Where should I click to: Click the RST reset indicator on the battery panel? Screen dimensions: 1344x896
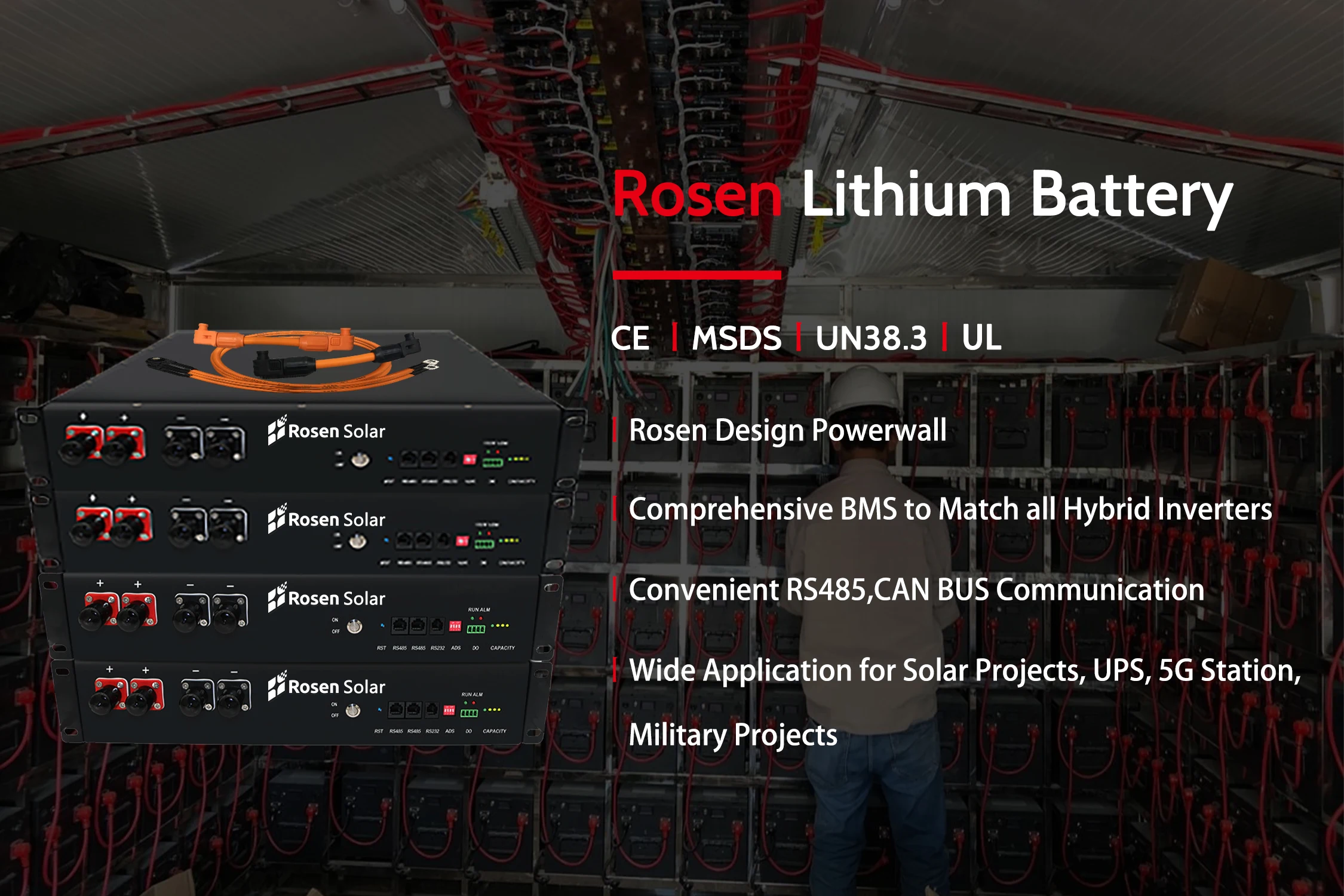coord(382,626)
